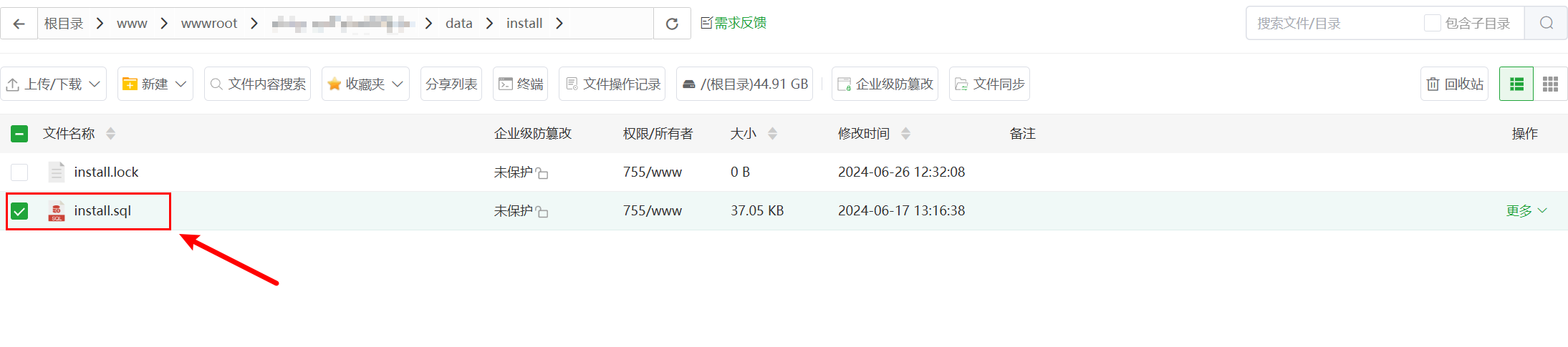Click the back arrow navigation icon
The height and width of the screenshot is (347, 1568).
19,24
